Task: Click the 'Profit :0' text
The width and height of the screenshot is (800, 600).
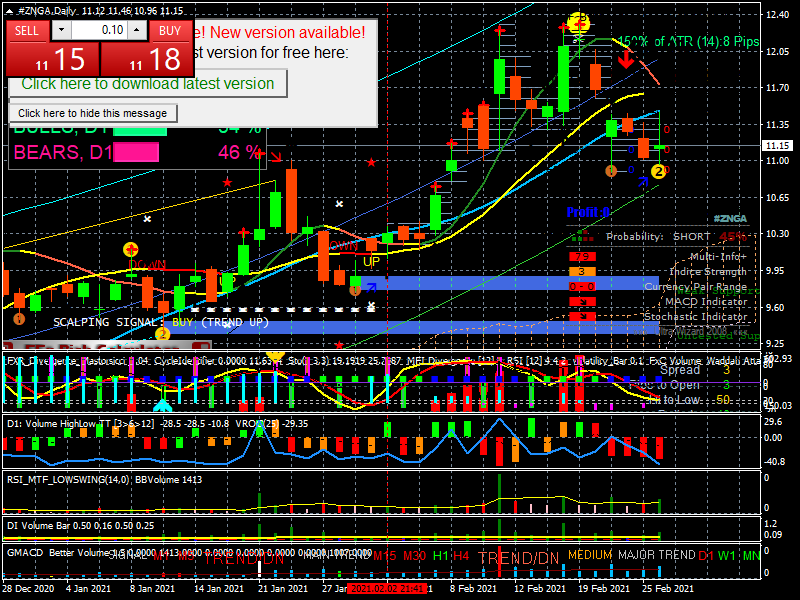Action: pos(588,212)
